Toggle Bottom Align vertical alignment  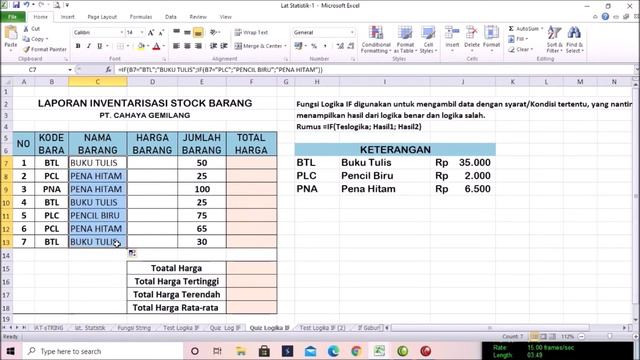click(198, 32)
